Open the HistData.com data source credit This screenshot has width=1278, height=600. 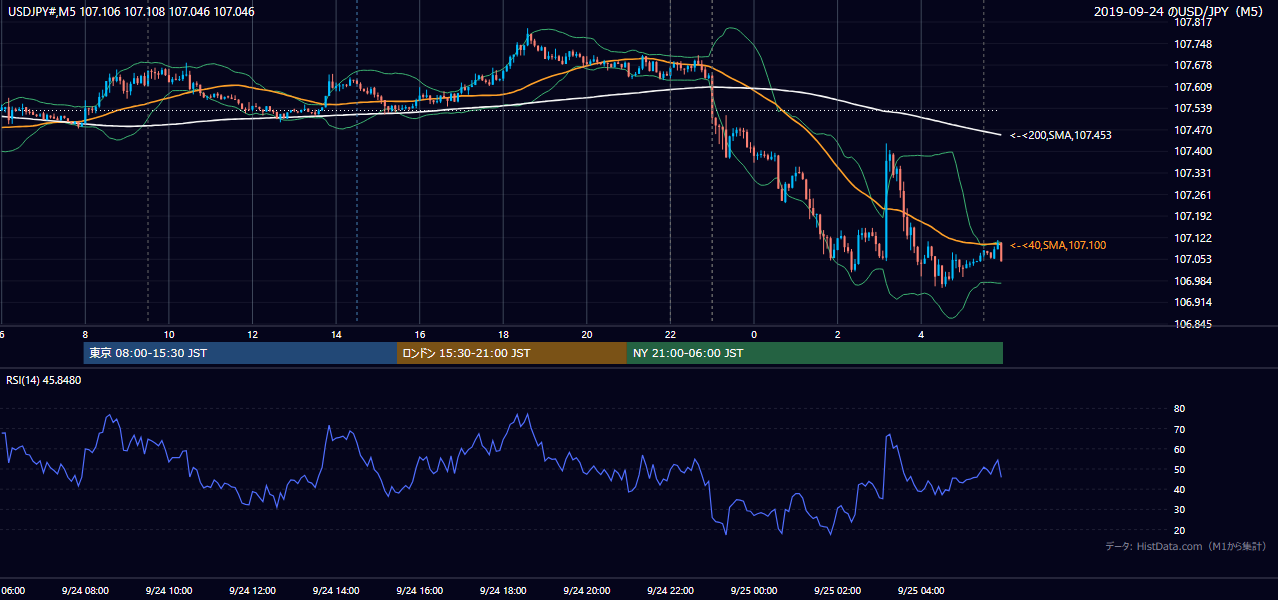pyautogui.click(x=1186, y=546)
